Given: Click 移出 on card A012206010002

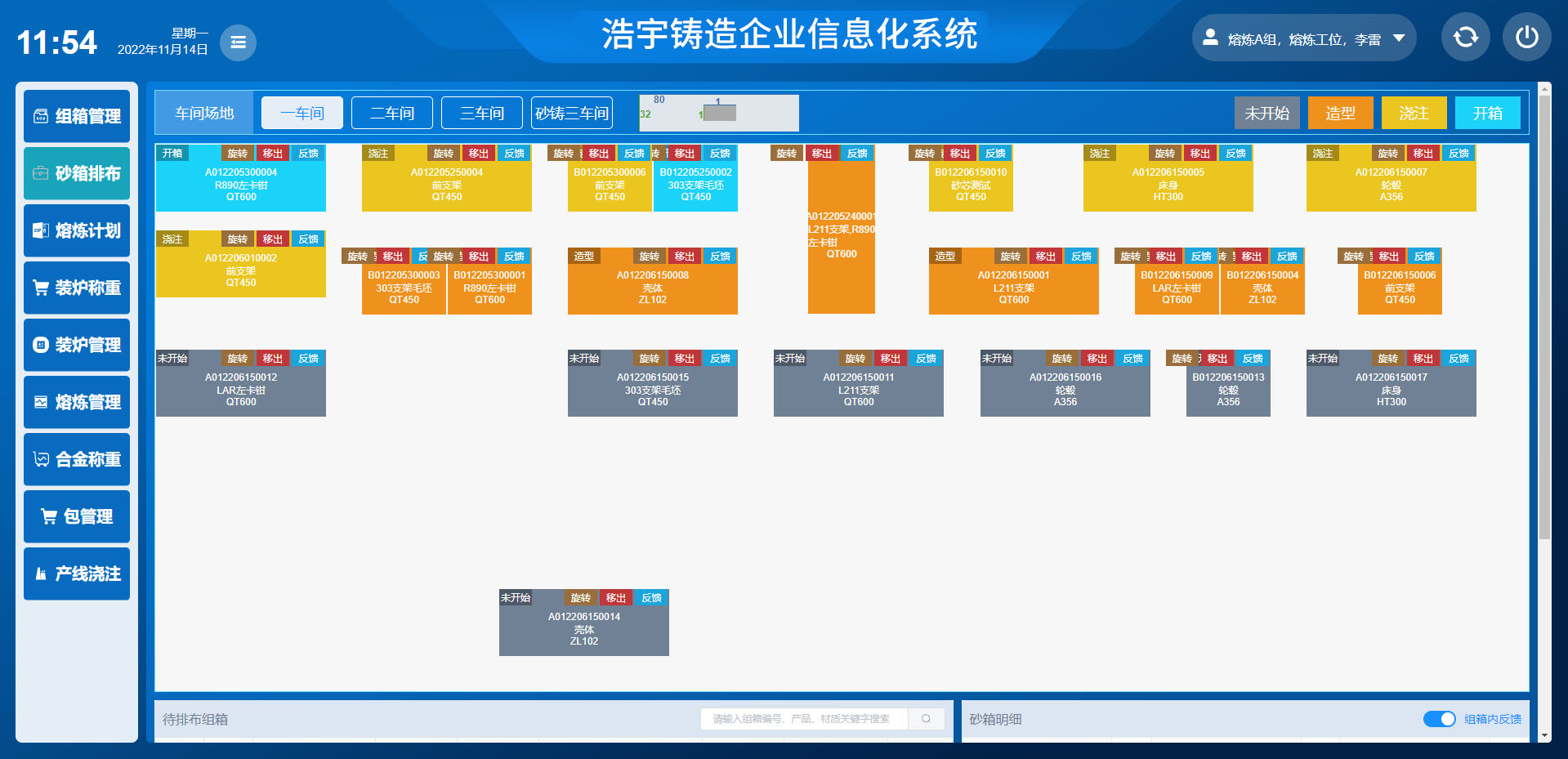Looking at the screenshot, I should pos(273,239).
